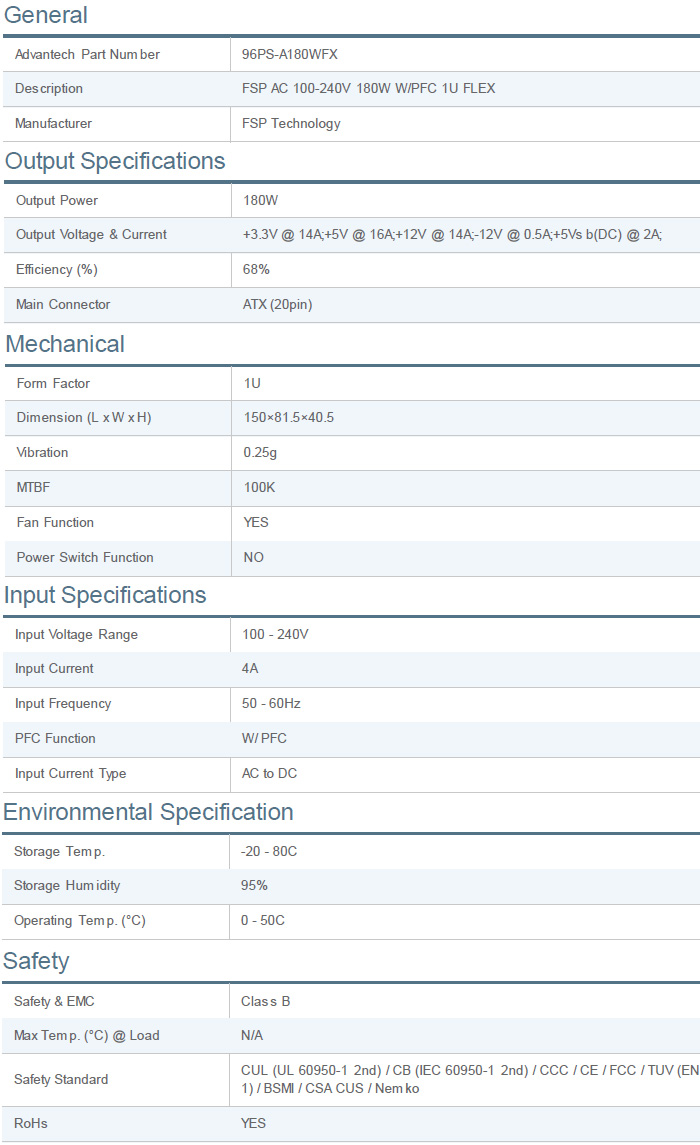The height and width of the screenshot is (1145, 700).
Task: Select the 150×81.5×40.5 dimension value
Action: pyautogui.click(x=289, y=418)
